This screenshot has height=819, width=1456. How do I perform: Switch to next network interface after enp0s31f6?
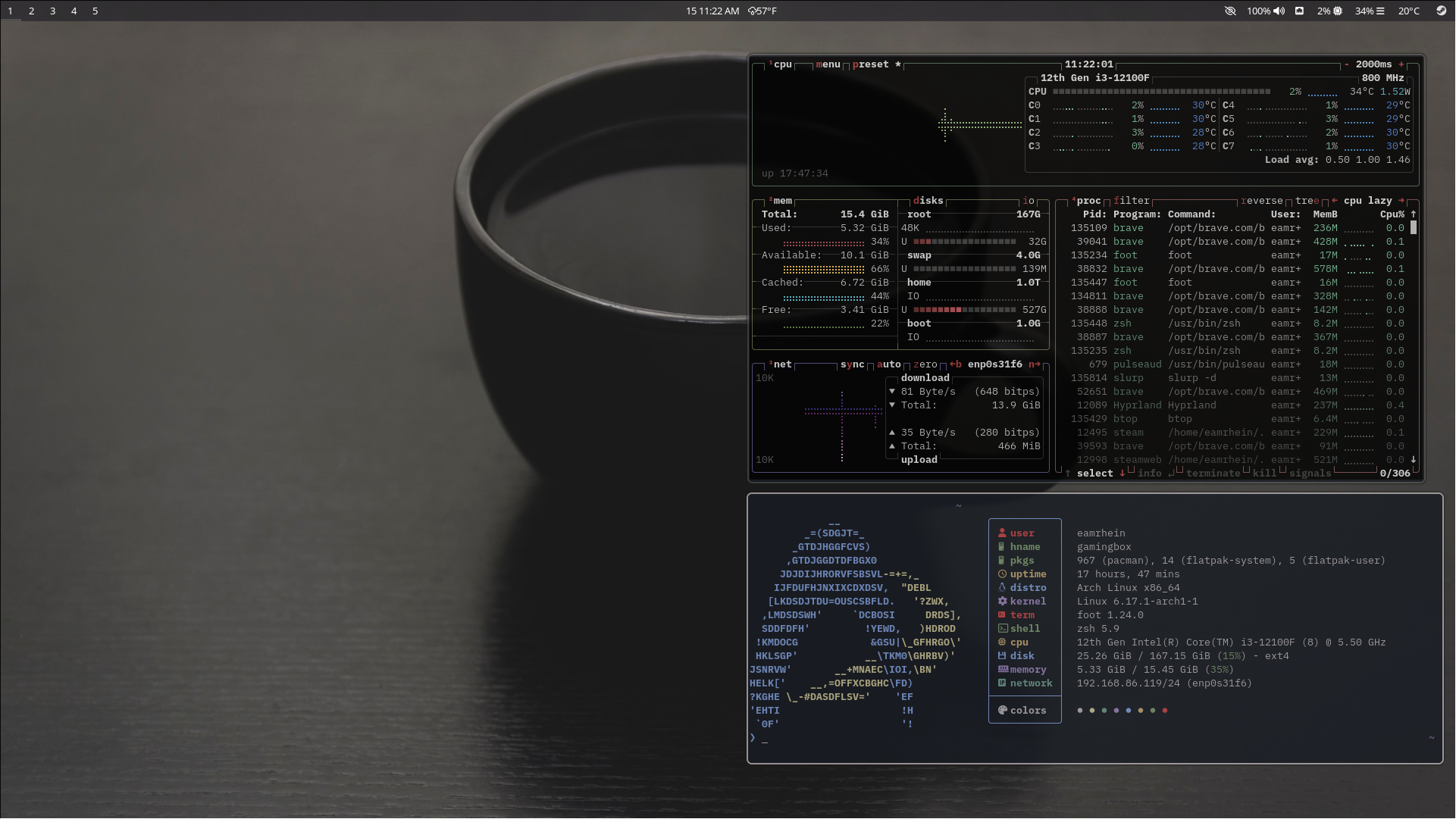click(x=1035, y=364)
